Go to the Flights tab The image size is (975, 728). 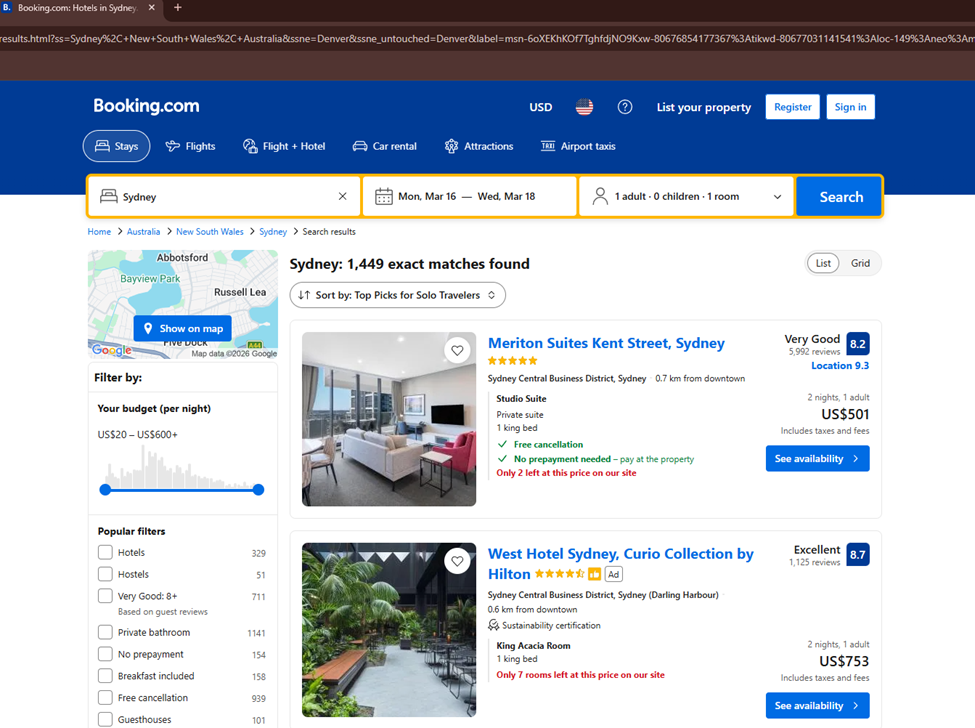coord(190,146)
